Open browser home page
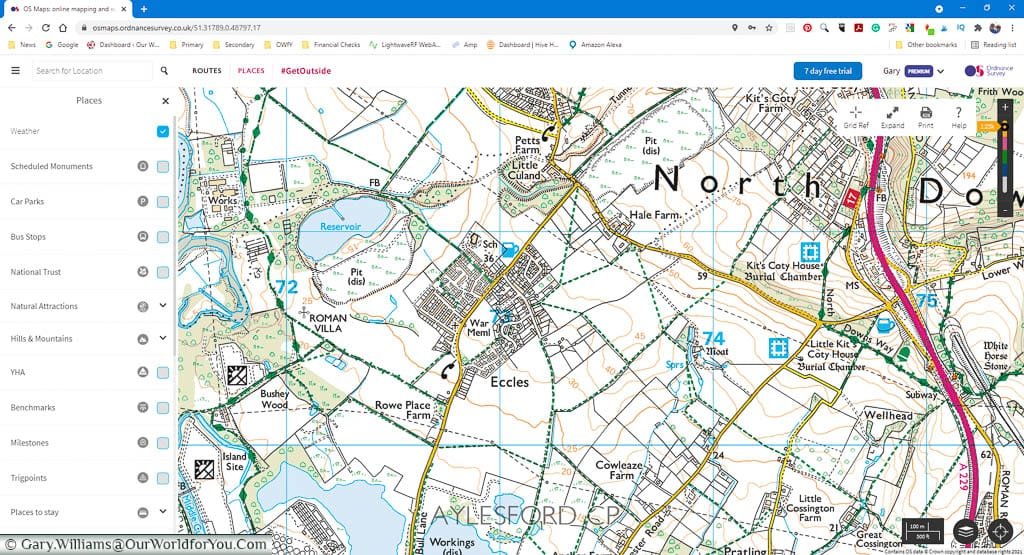The image size is (1024, 555). pos(63,27)
